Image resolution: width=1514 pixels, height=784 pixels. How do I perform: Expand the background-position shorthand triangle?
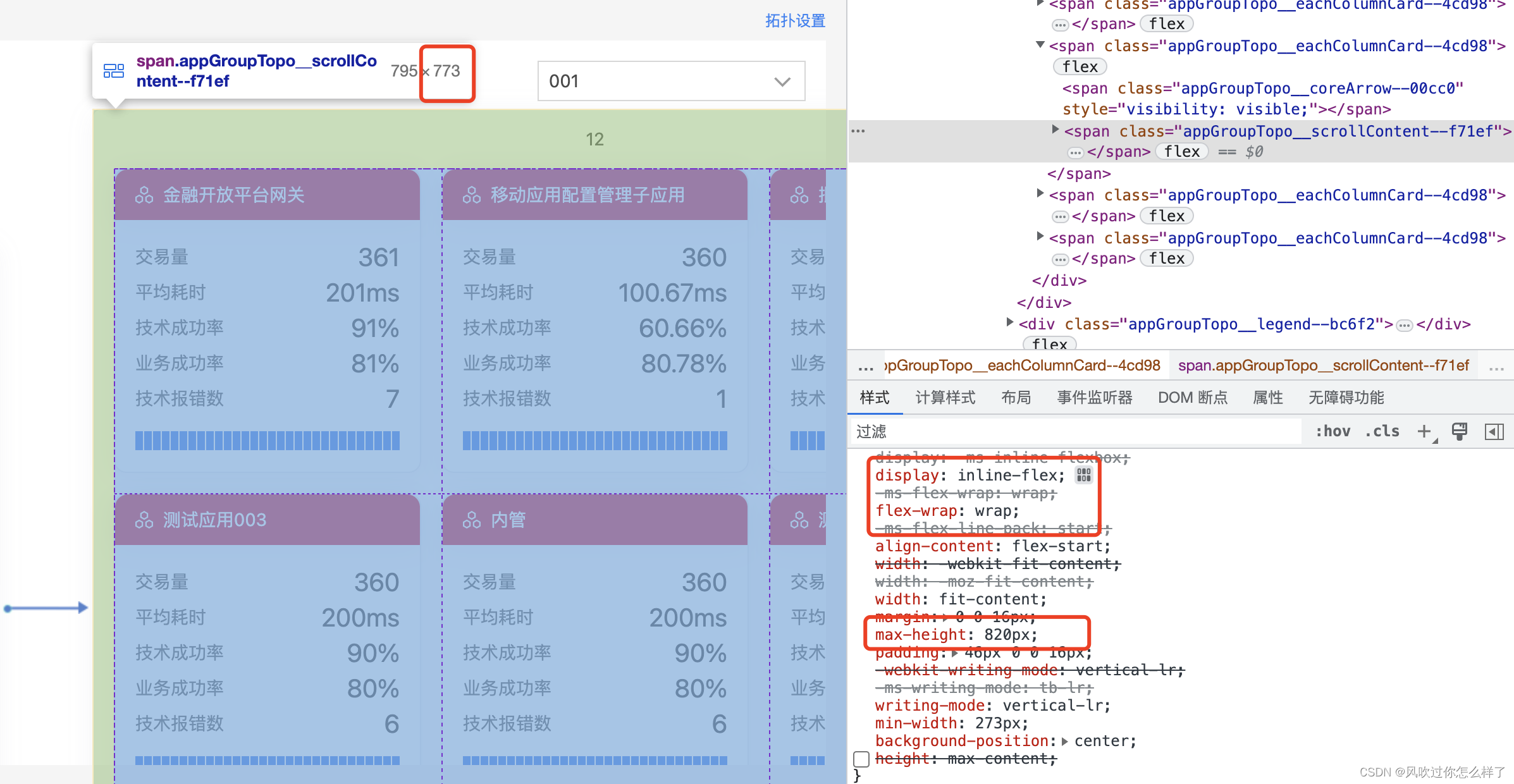(x=1064, y=741)
